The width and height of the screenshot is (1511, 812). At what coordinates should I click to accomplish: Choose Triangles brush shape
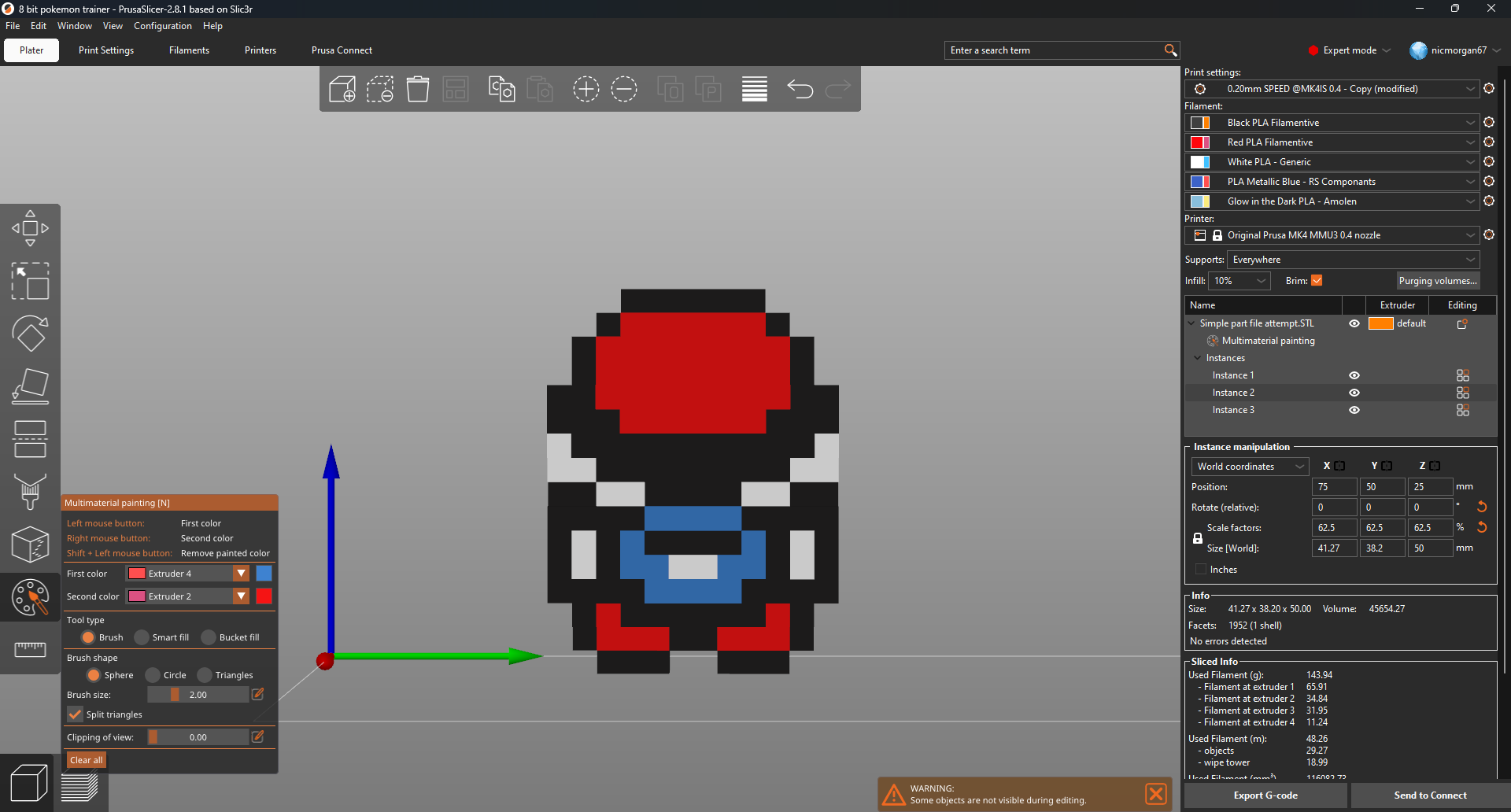tap(205, 675)
